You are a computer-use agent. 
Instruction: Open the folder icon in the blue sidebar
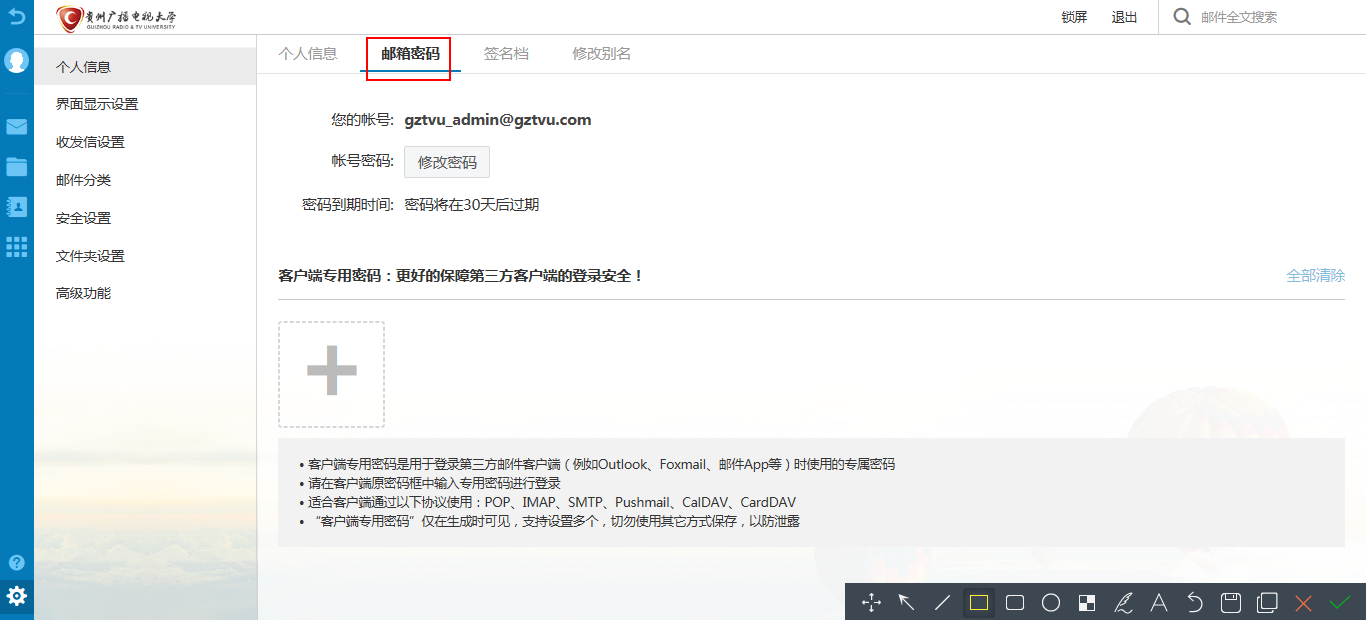(x=16, y=166)
